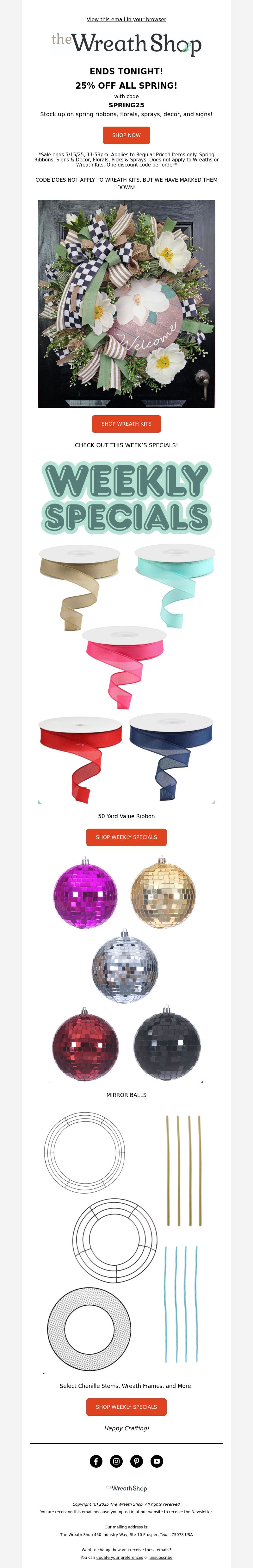This screenshot has height=1568, width=253.
Task: Open the Welcome magnolia wreath image
Action: point(126,303)
